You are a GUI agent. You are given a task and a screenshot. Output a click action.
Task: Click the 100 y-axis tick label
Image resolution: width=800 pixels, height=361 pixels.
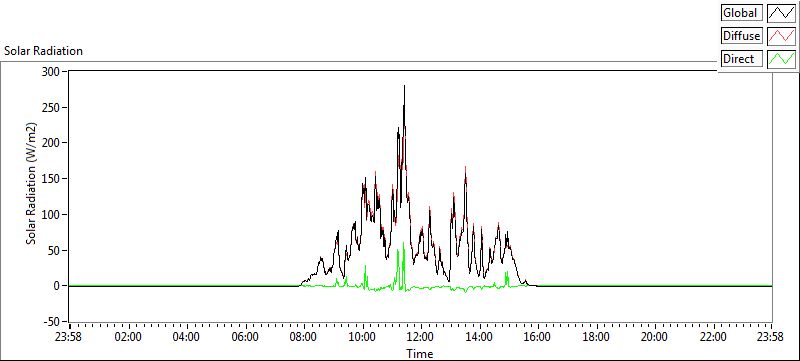50,214
